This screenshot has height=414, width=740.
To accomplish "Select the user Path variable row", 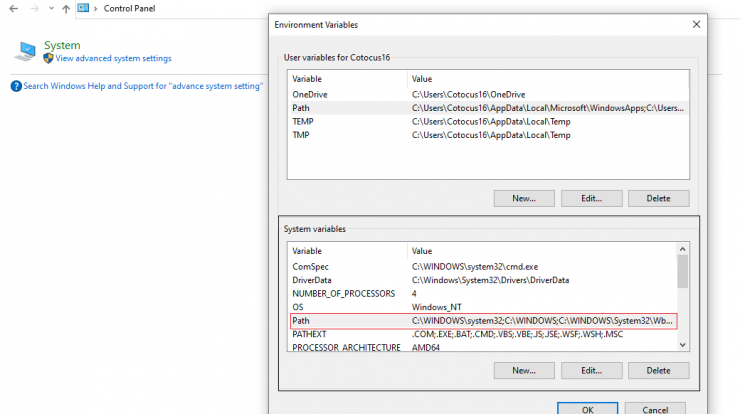I will tap(488, 108).
